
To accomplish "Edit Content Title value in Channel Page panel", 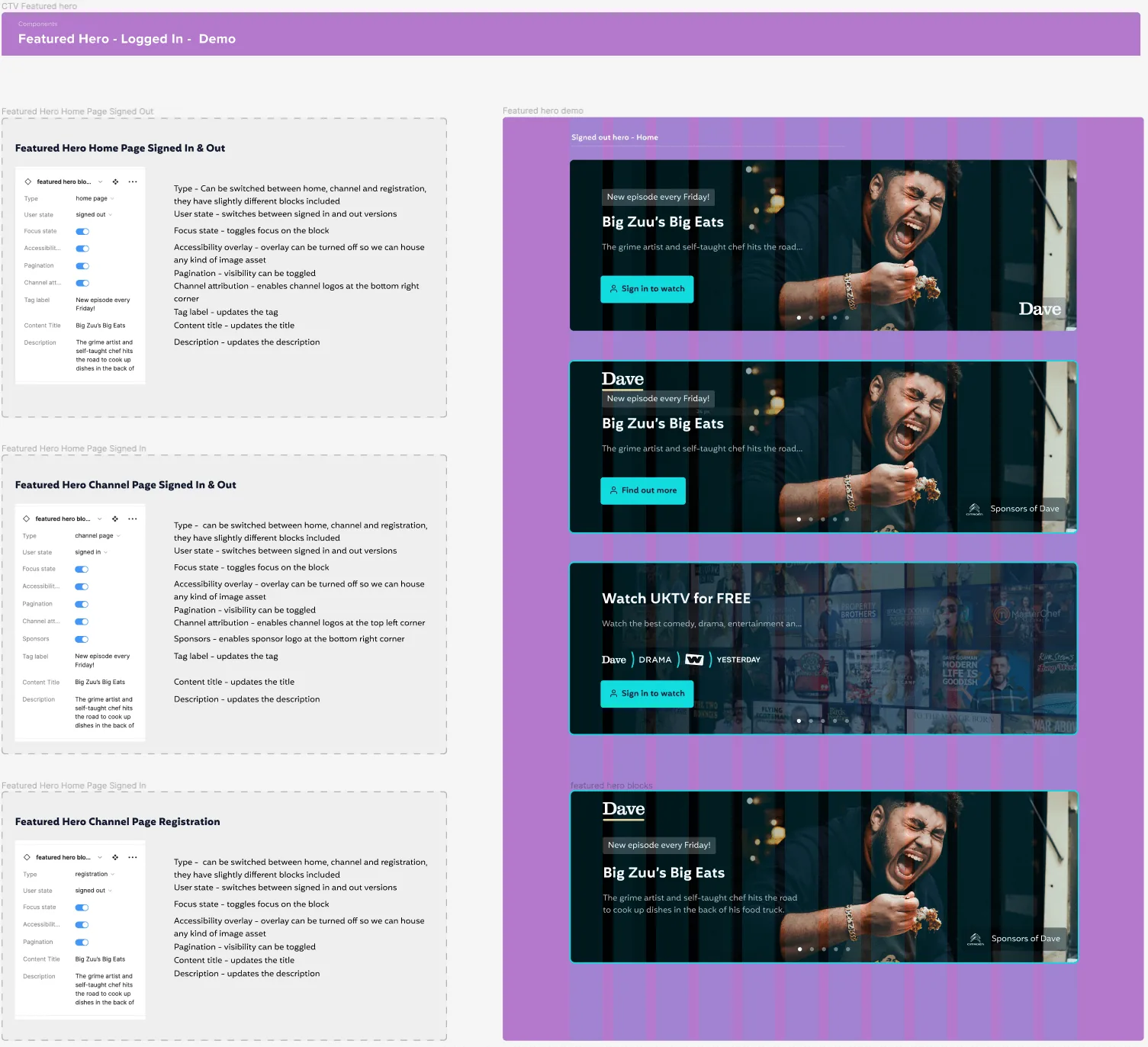I will (x=100, y=682).
